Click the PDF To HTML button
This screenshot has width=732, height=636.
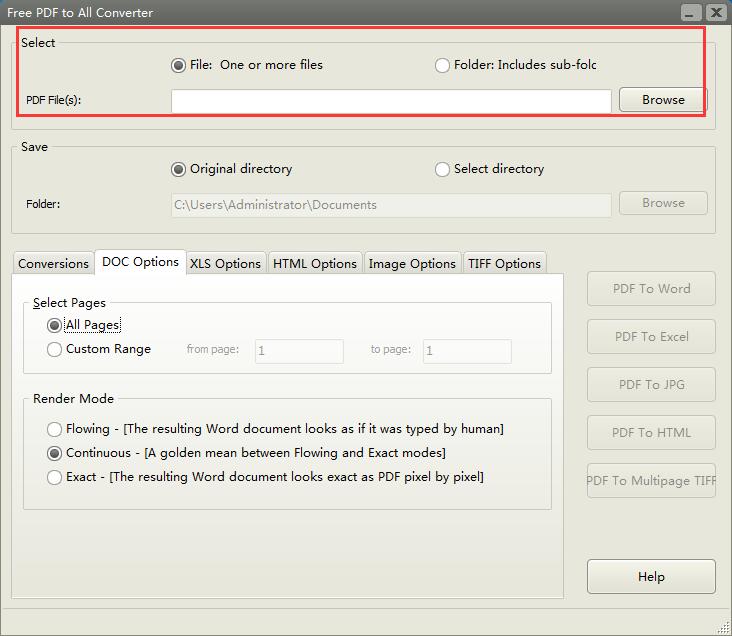651,433
